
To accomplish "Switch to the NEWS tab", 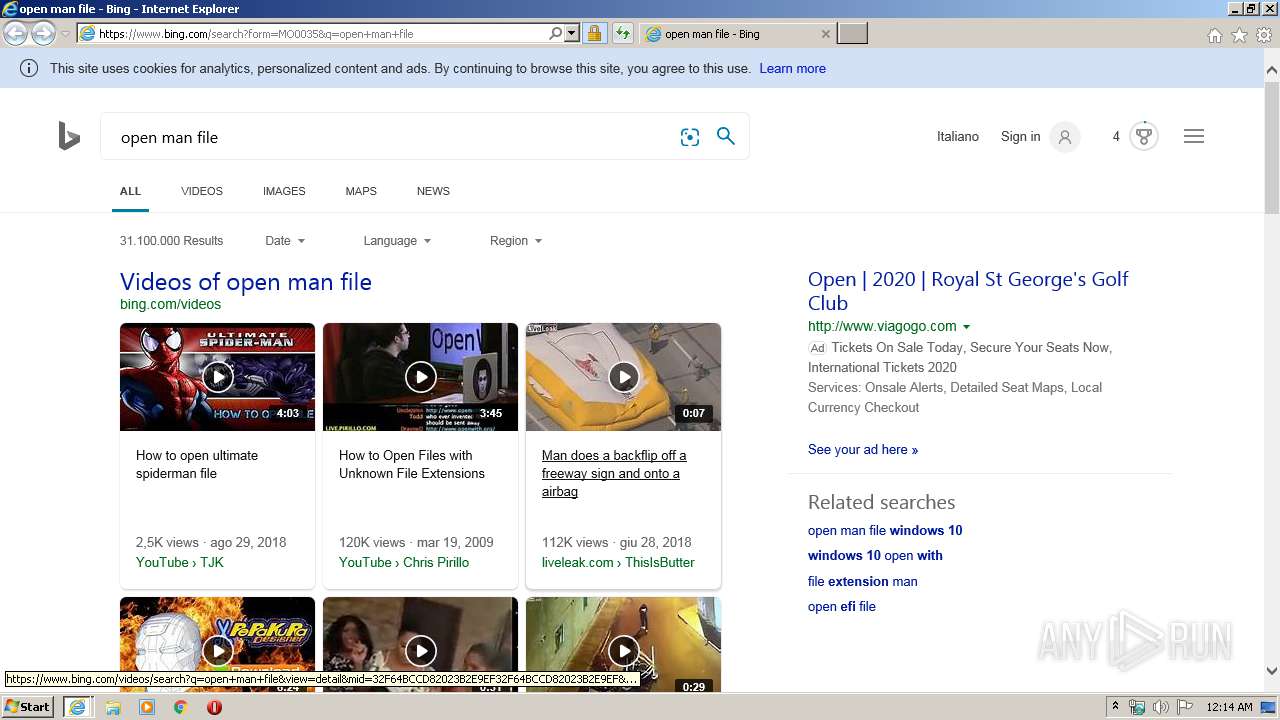I will pos(433,191).
